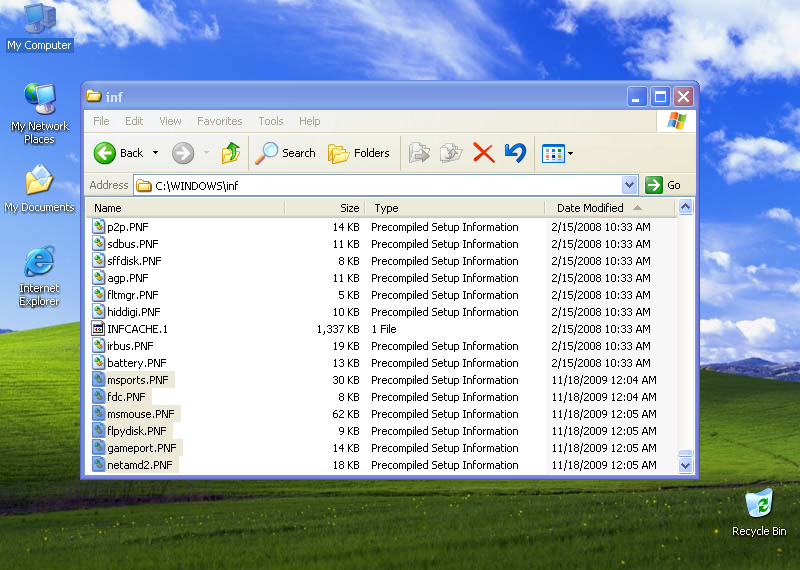Click the fdc.PNF file name
This screenshot has height=570, width=800.
tap(126, 397)
